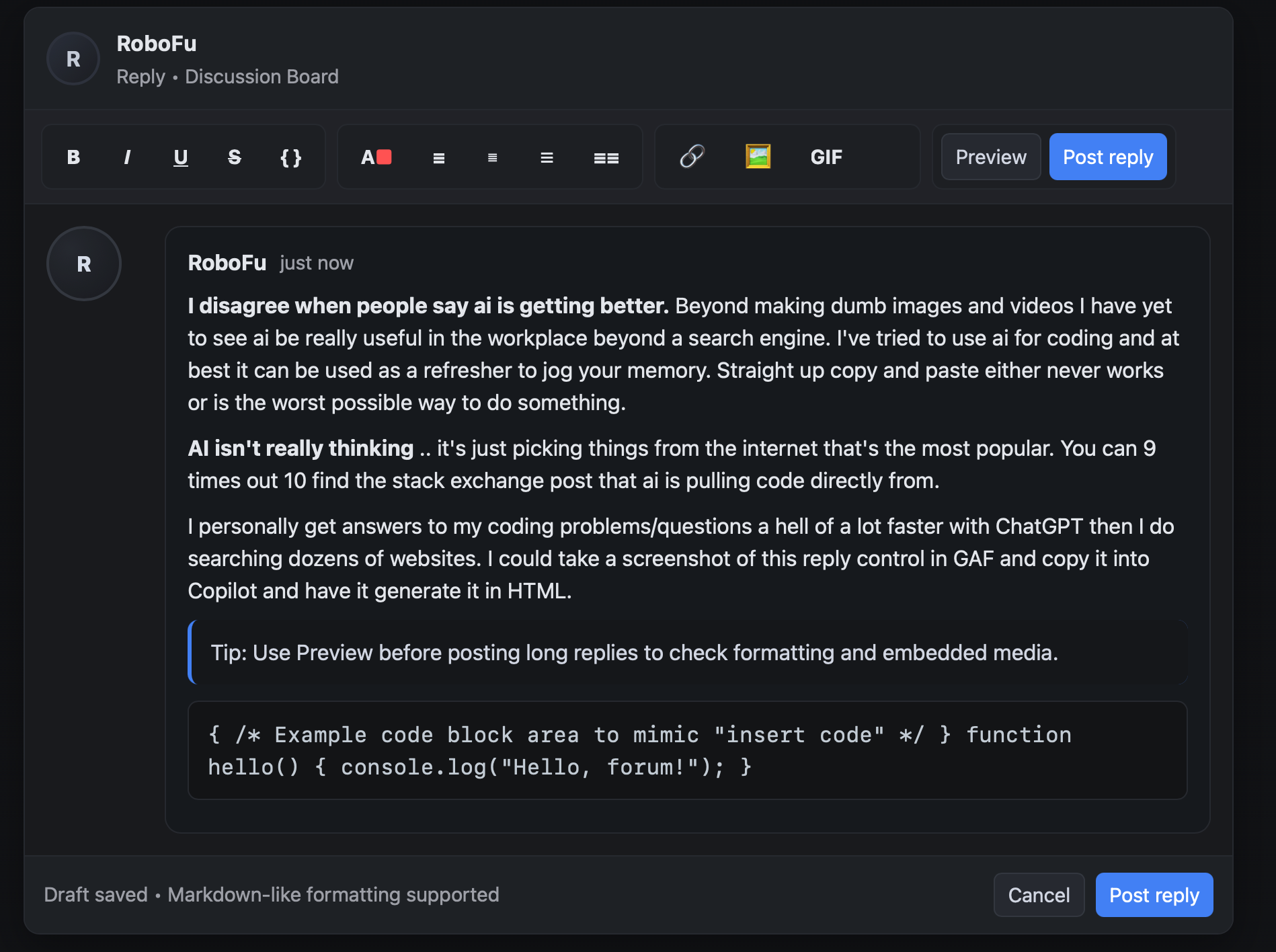Open RoboFu's profile from the post avatar
This screenshot has width=1276, height=952.
(x=84, y=264)
